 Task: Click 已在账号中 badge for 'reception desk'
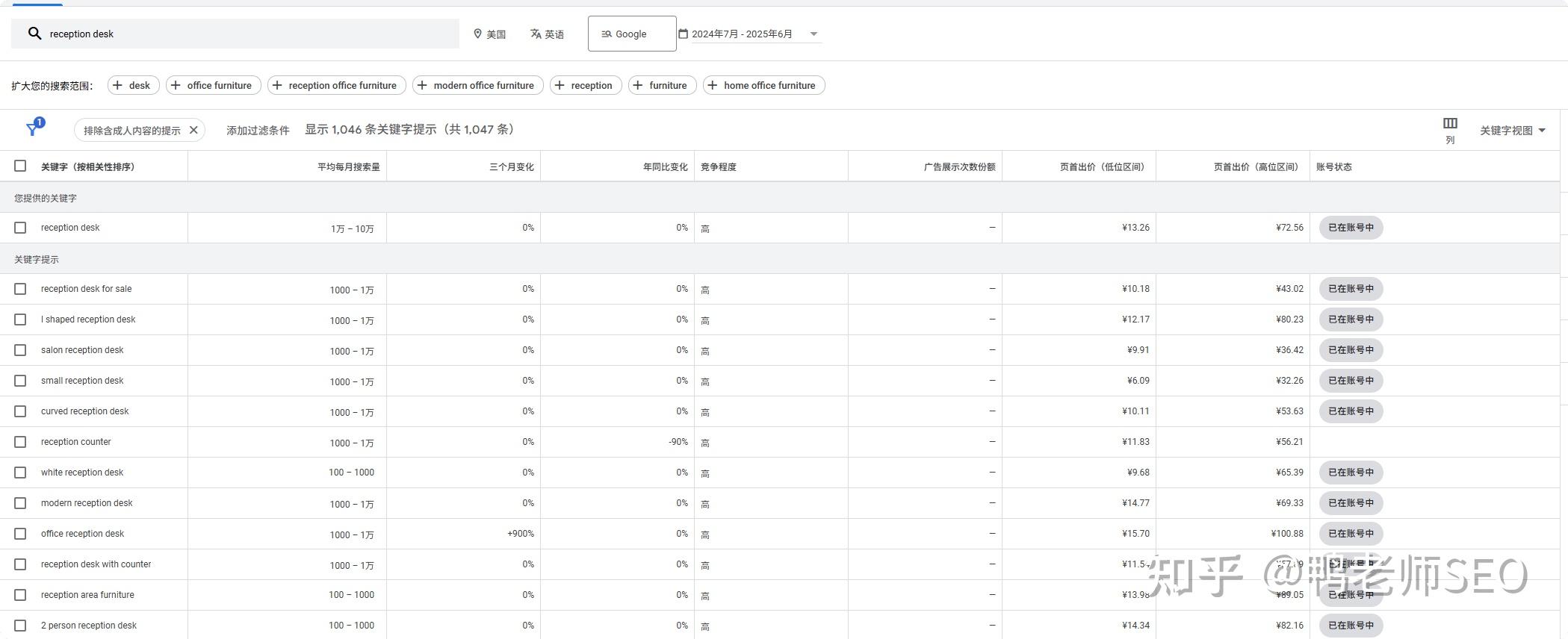coord(1351,228)
